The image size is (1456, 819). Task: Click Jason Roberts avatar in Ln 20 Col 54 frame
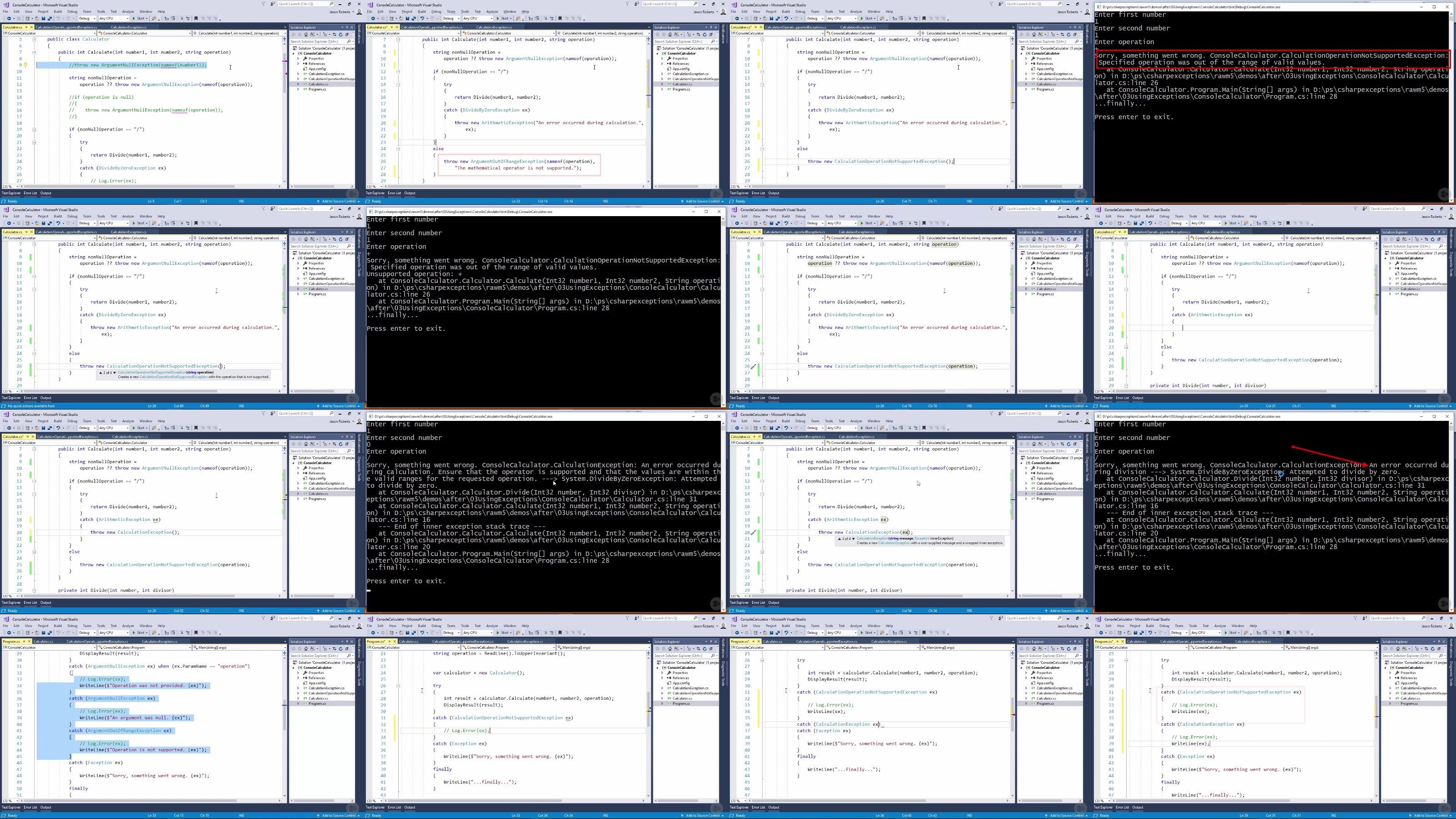[x=1087, y=421]
